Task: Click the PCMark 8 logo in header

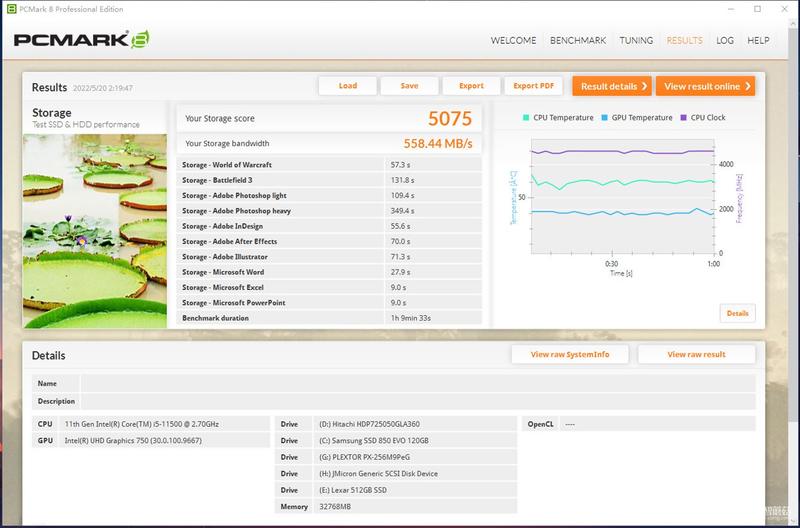Action: (82, 40)
